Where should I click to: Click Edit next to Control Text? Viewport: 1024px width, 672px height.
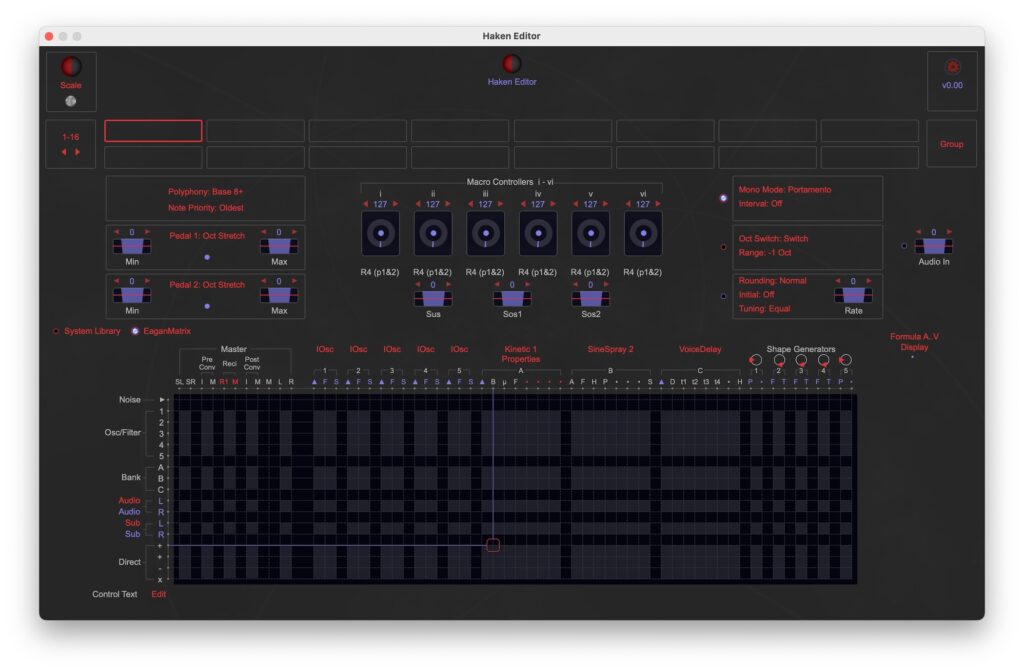158,594
